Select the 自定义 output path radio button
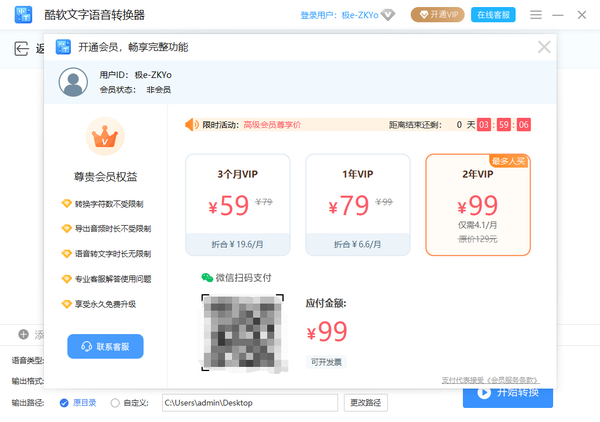 coord(115,403)
